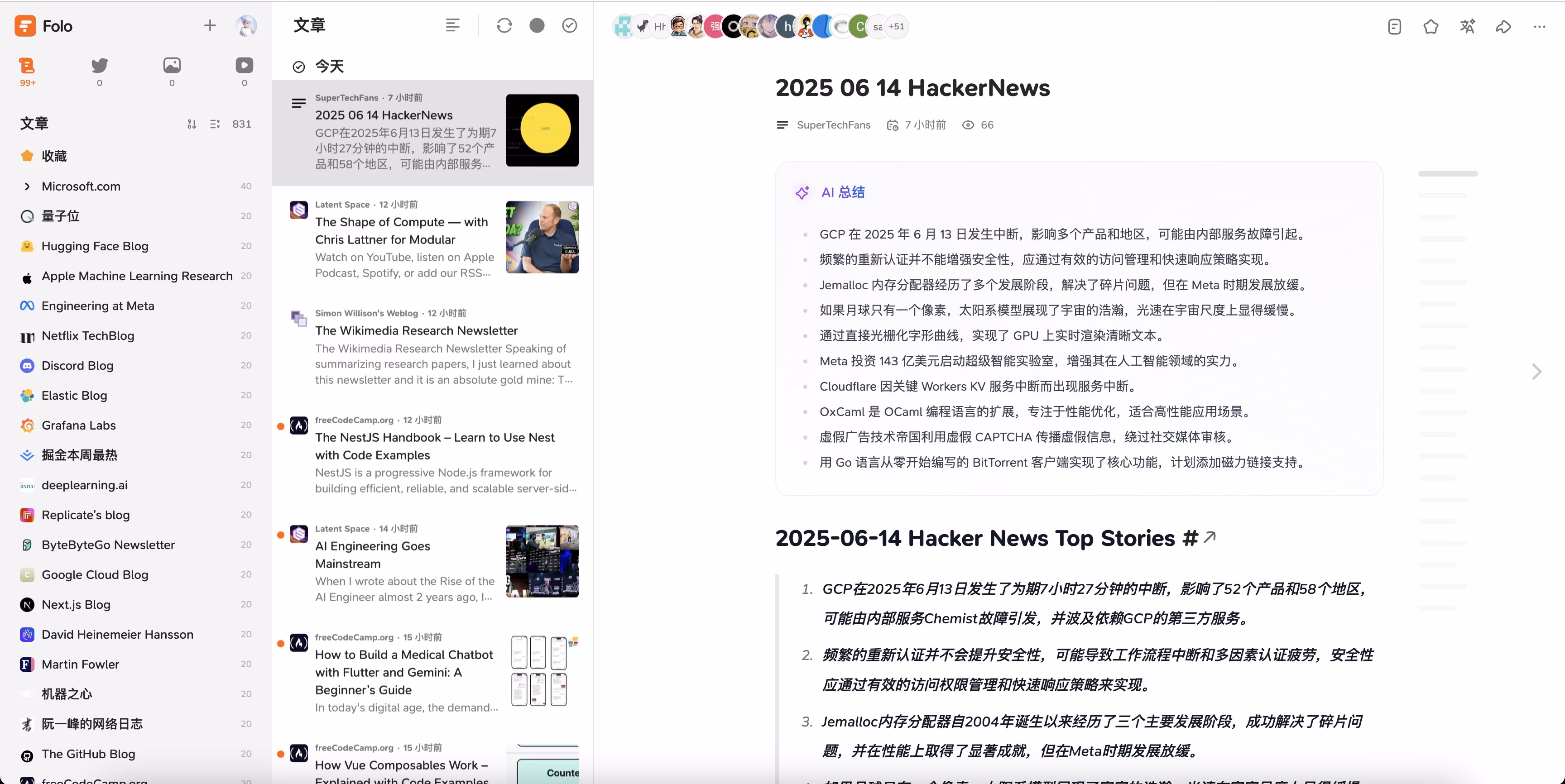Click the view count eye icon
Image resolution: width=1565 pixels, height=784 pixels.
(x=968, y=125)
